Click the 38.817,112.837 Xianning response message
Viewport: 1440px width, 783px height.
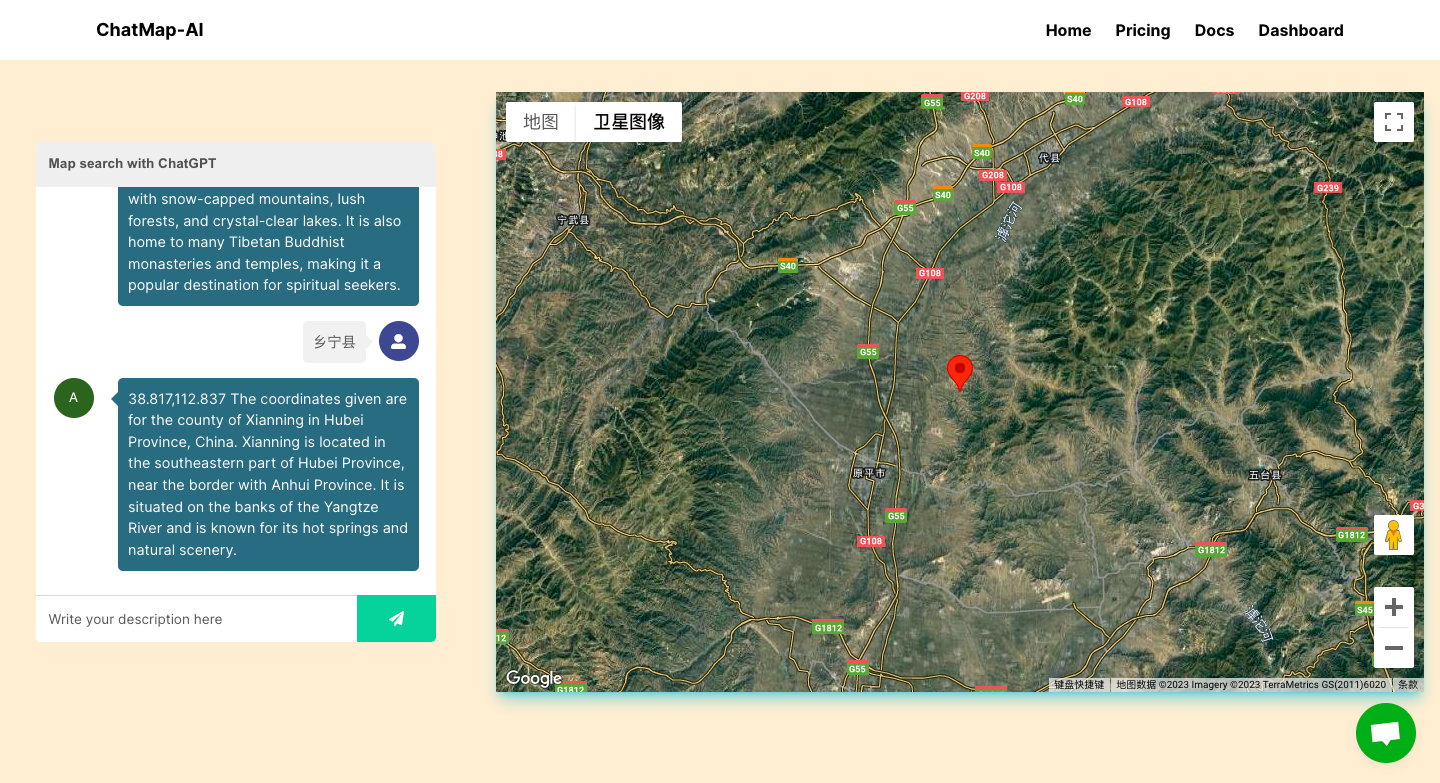pos(268,474)
